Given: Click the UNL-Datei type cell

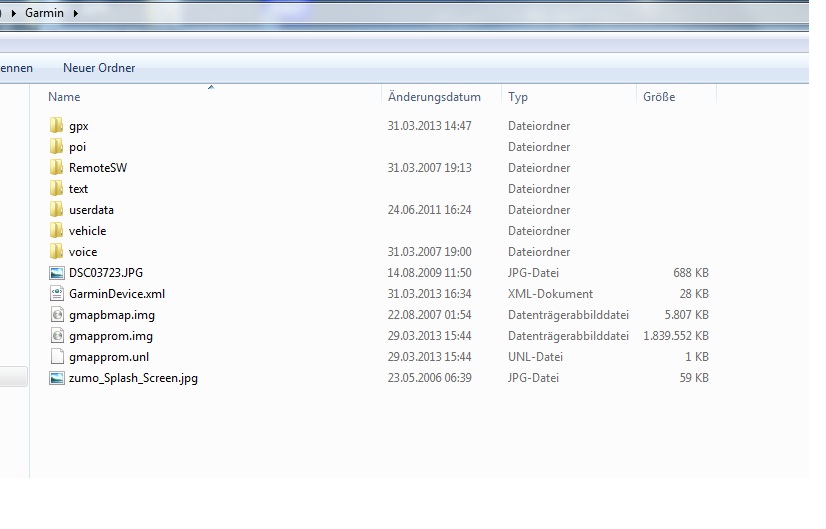Looking at the screenshot, I should pyautogui.click(x=535, y=357).
